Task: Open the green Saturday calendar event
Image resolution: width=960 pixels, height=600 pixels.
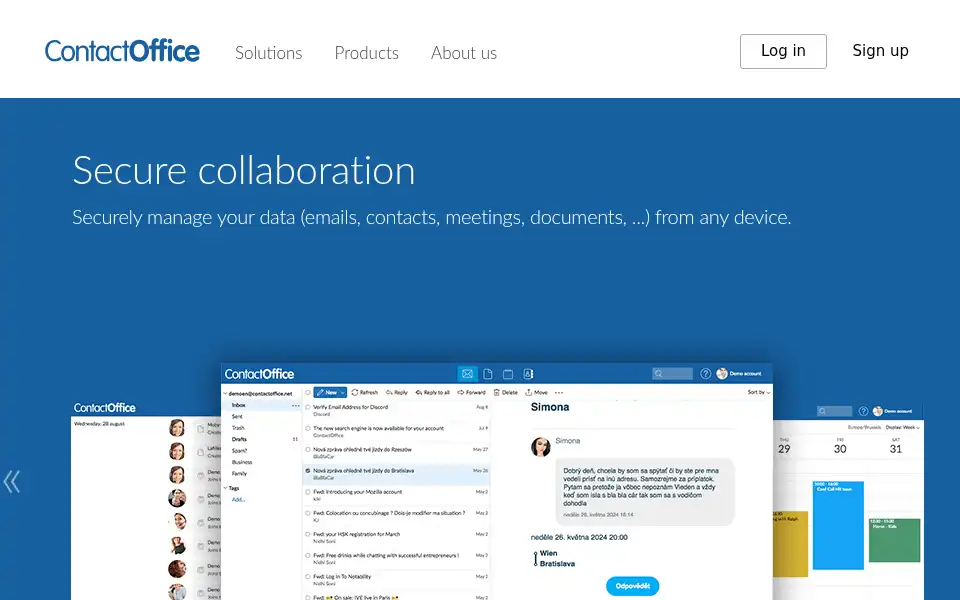Action: pos(894,540)
